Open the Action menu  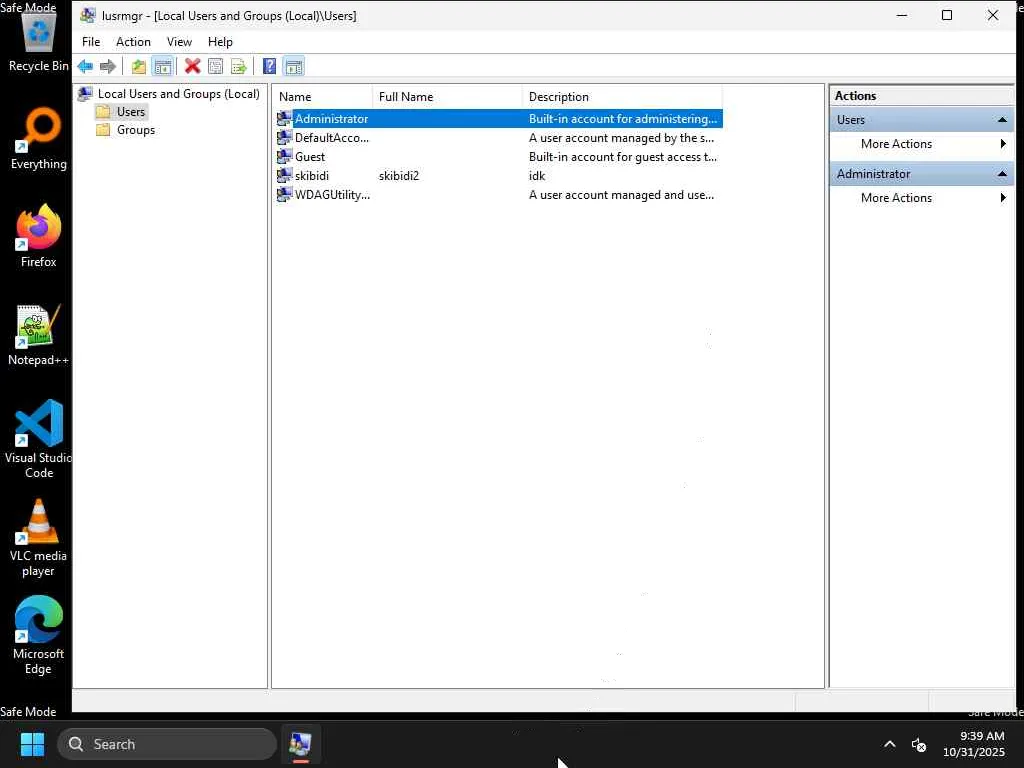pos(133,42)
